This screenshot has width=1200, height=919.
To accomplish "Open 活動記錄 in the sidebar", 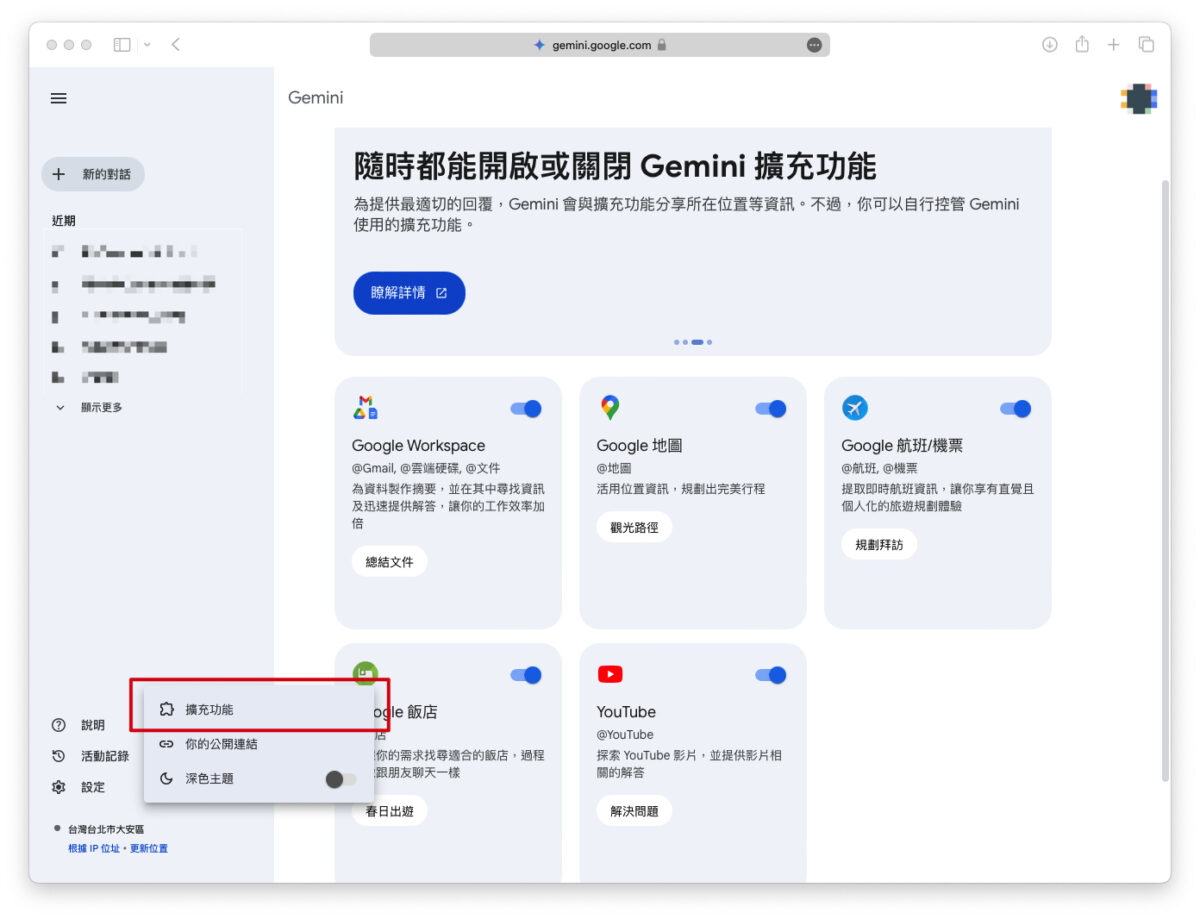I will (x=91, y=756).
